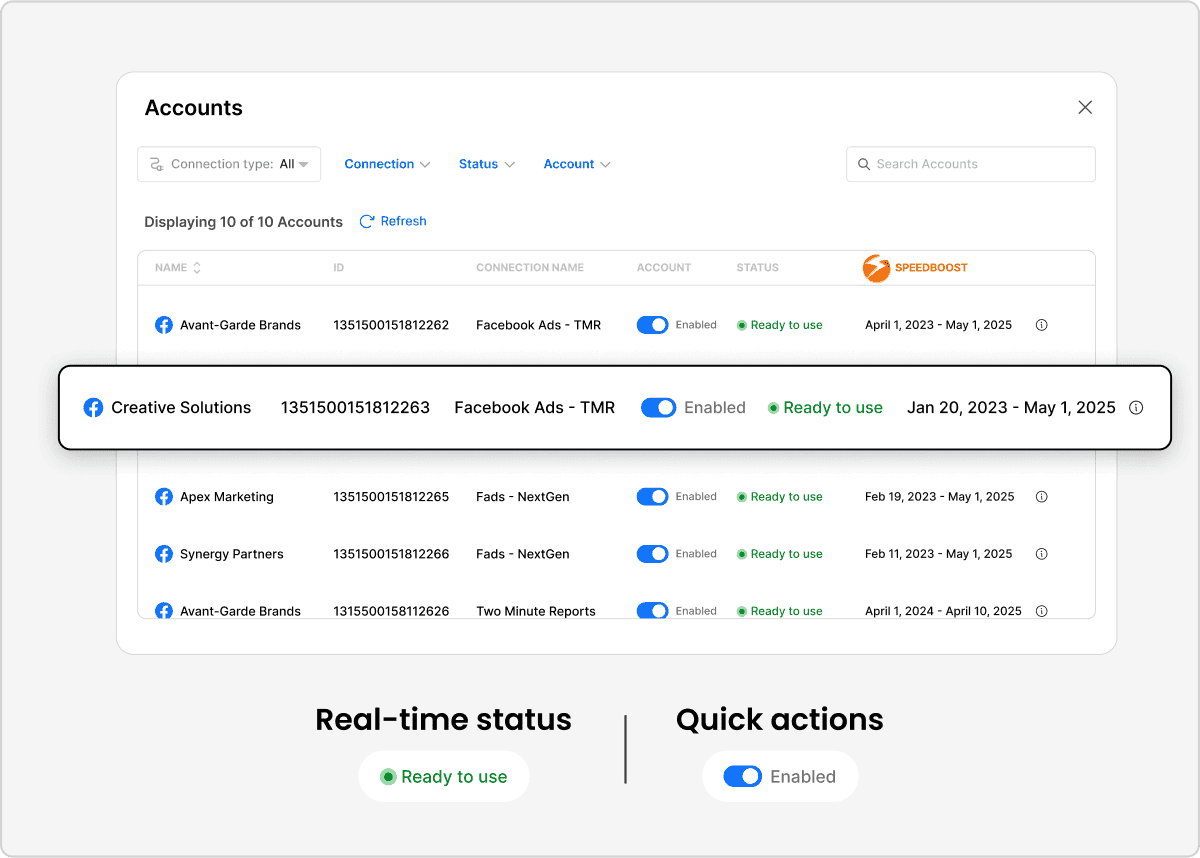The height and width of the screenshot is (858, 1200).
Task: Open the Connection filter dropdown
Action: click(x=386, y=163)
